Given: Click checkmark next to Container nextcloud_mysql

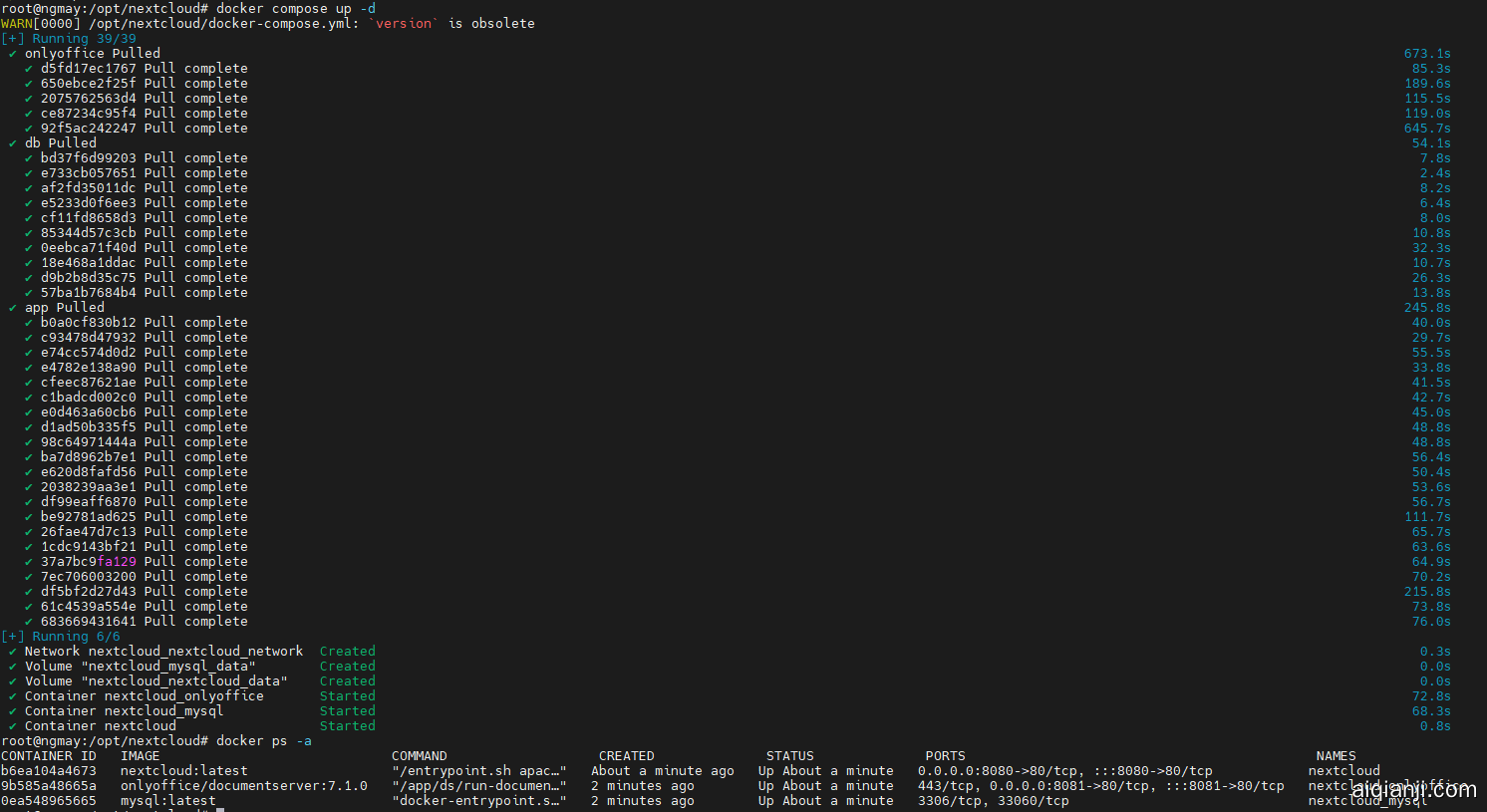Looking at the screenshot, I should [12, 711].
